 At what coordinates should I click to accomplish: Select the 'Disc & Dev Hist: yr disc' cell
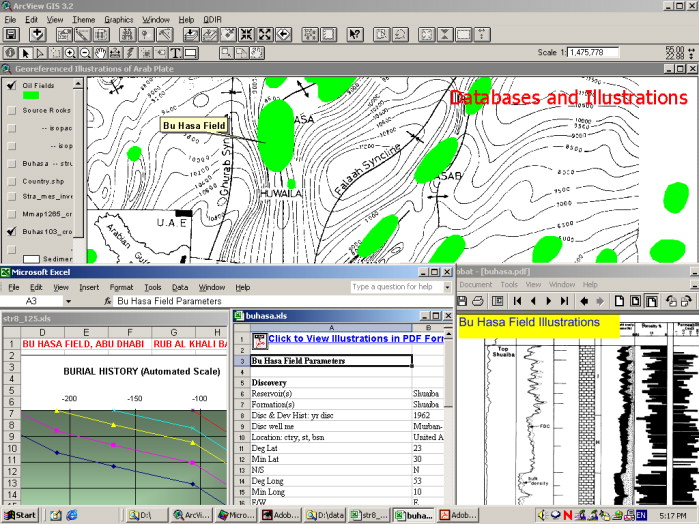(331, 415)
